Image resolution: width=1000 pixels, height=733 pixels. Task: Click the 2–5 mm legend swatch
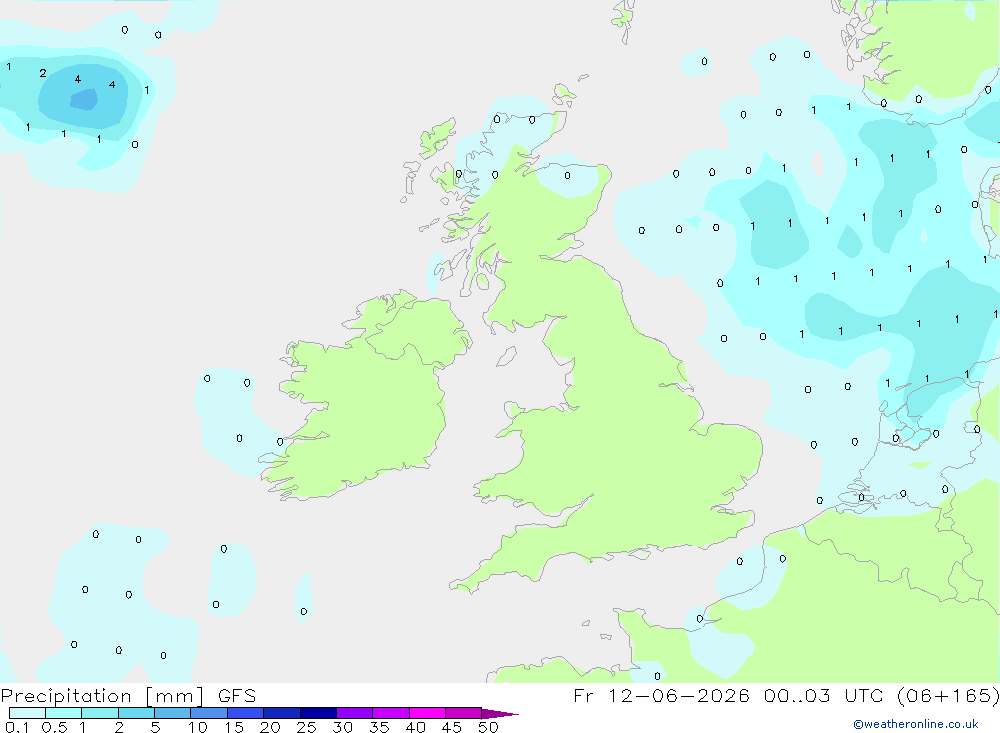point(136,713)
